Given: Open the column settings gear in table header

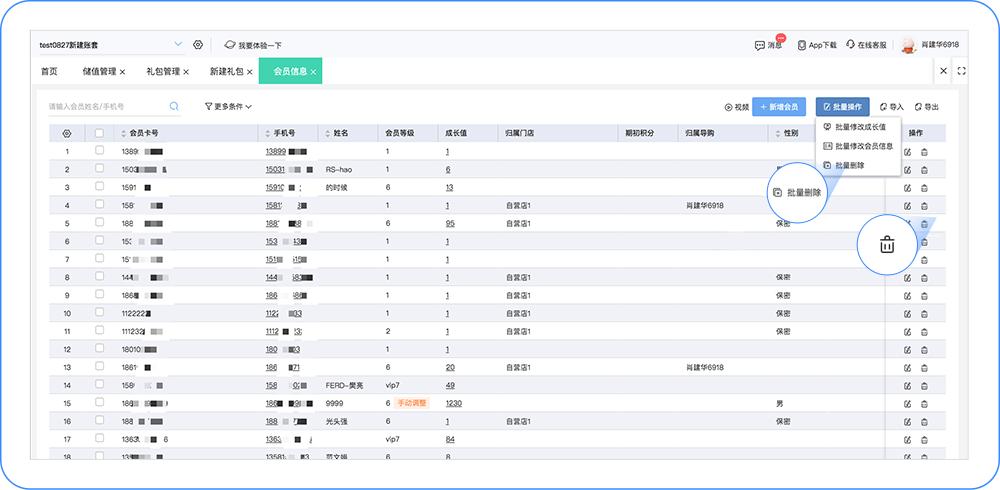Looking at the screenshot, I should pos(67,133).
